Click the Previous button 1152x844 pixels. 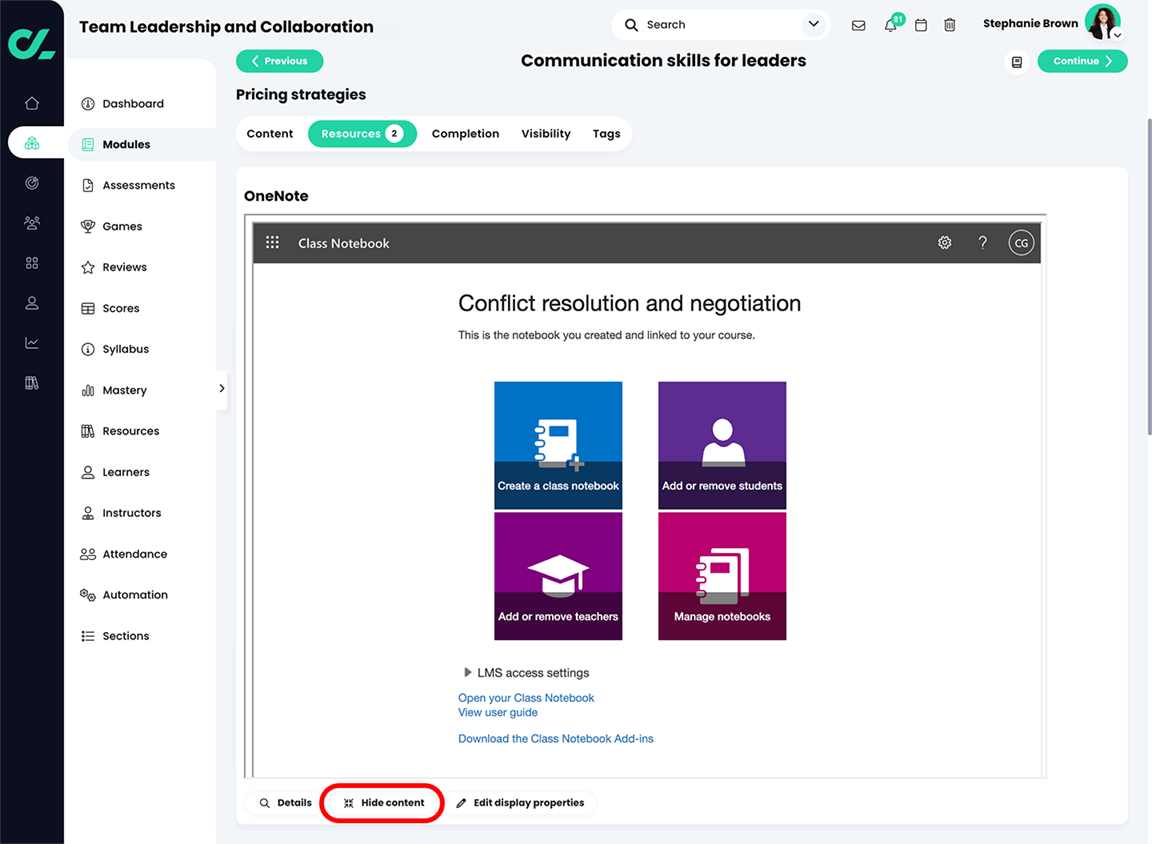279,61
